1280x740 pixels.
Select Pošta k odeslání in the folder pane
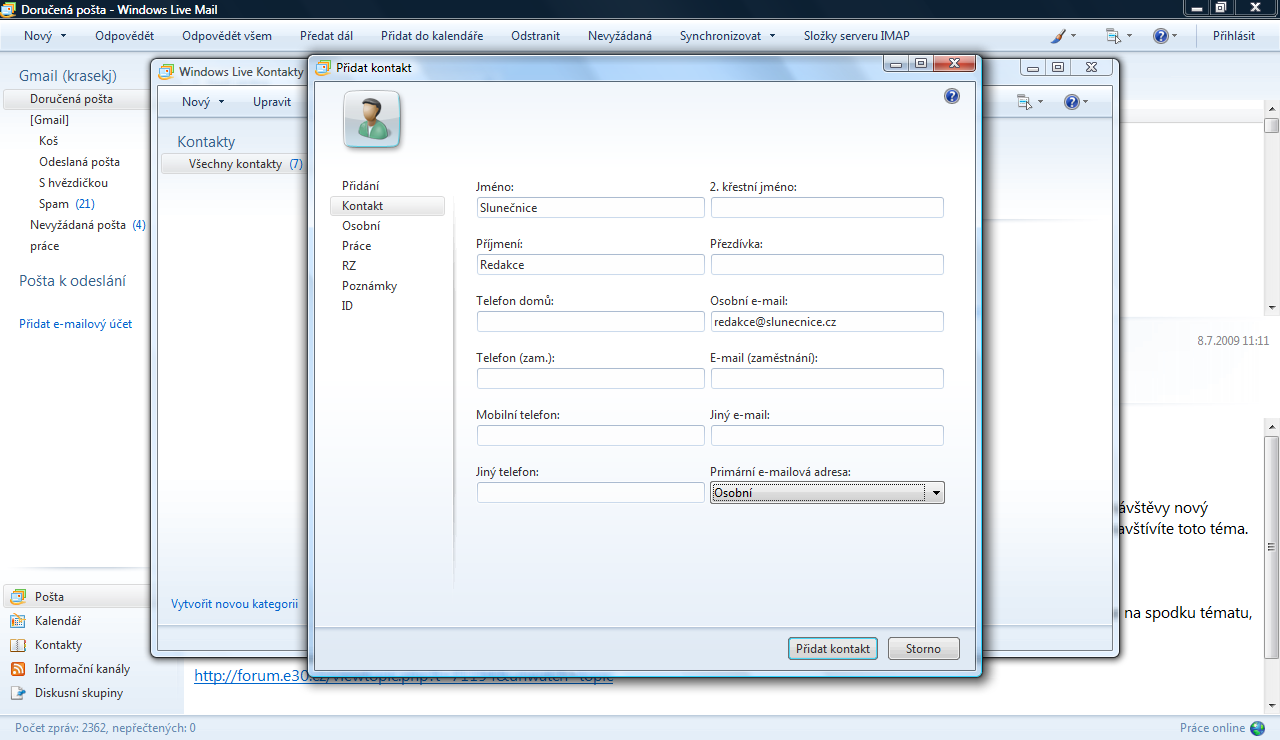[73, 281]
